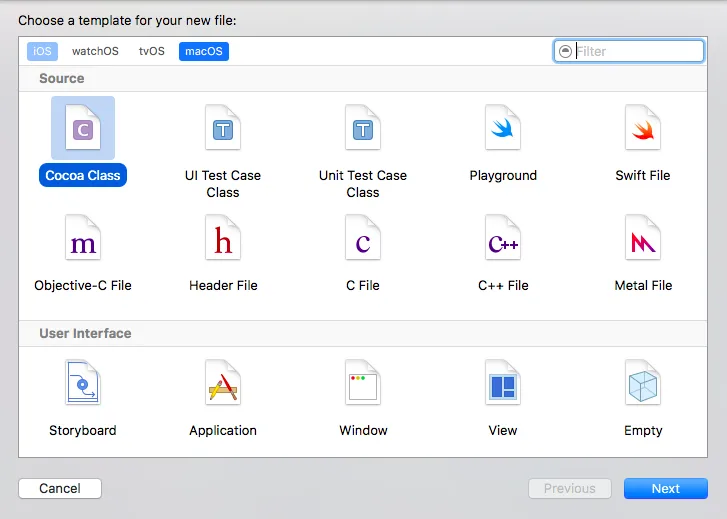
Task: Pick the Header File icon
Action: point(223,237)
